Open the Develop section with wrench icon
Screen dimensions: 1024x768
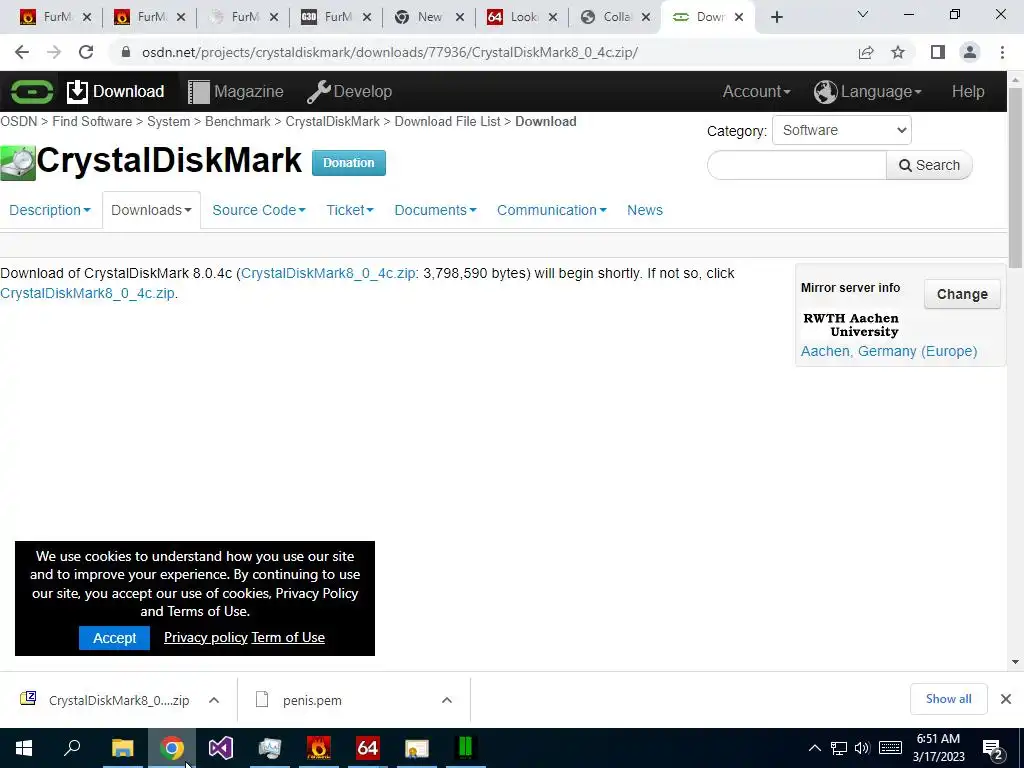point(349,91)
